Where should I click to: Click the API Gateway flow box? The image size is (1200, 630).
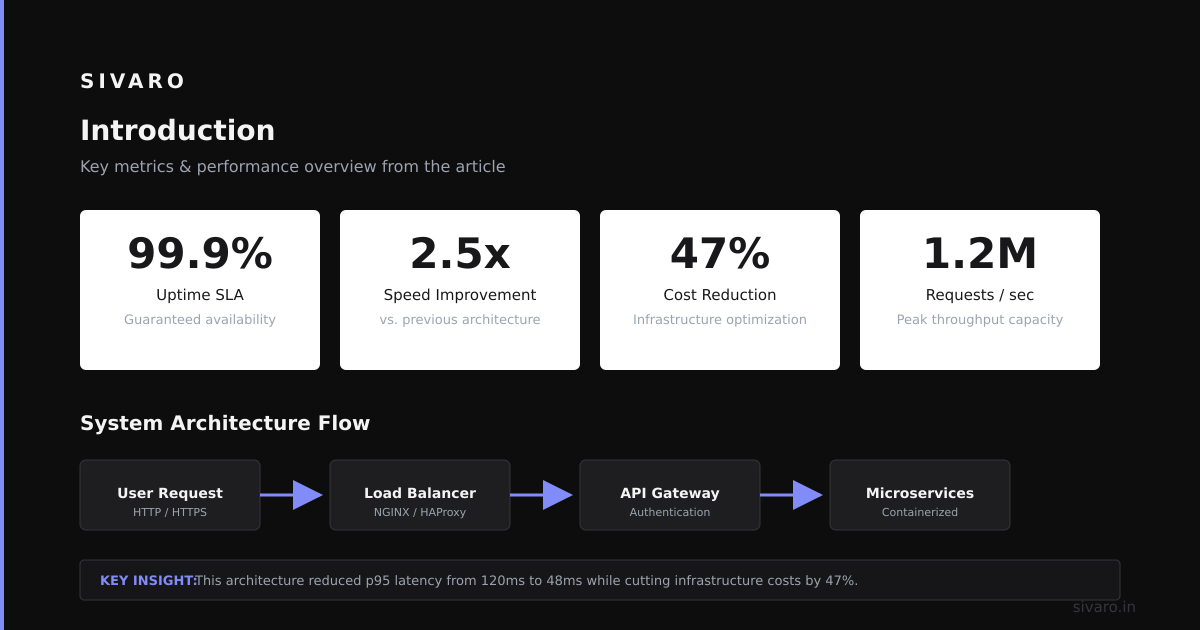point(670,495)
